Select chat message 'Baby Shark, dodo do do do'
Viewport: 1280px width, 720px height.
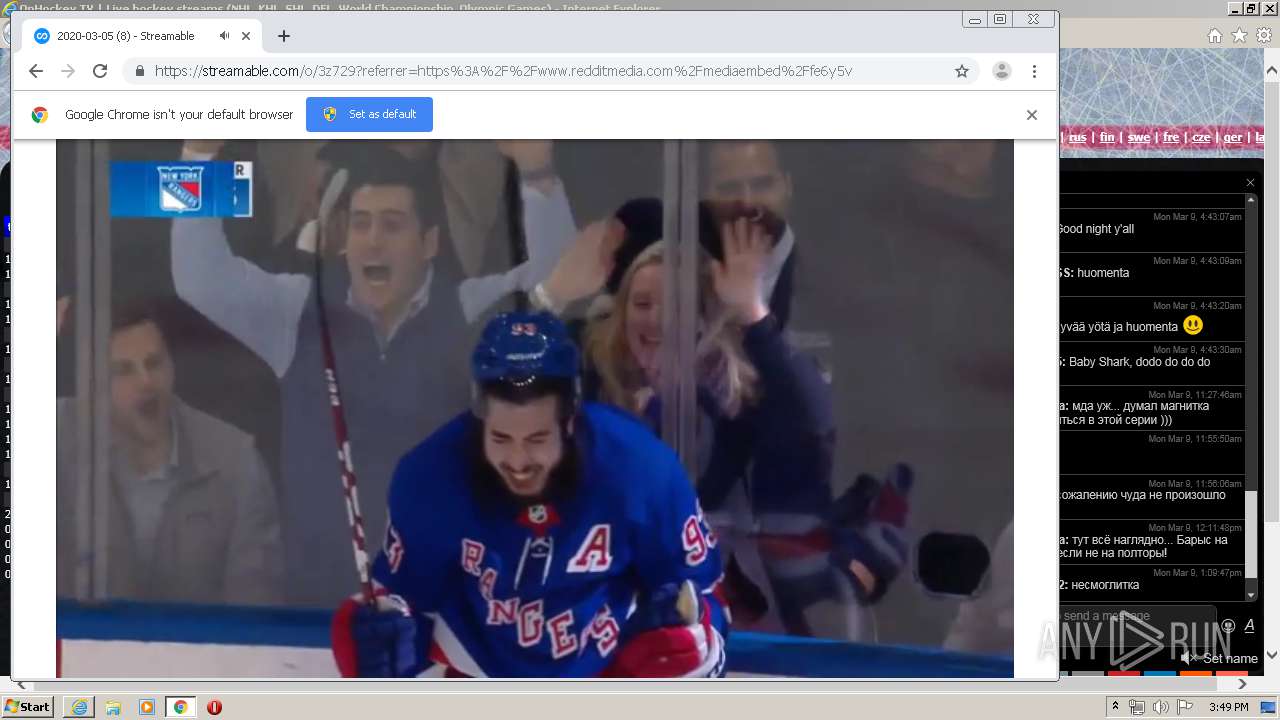click(x=1139, y=362)
